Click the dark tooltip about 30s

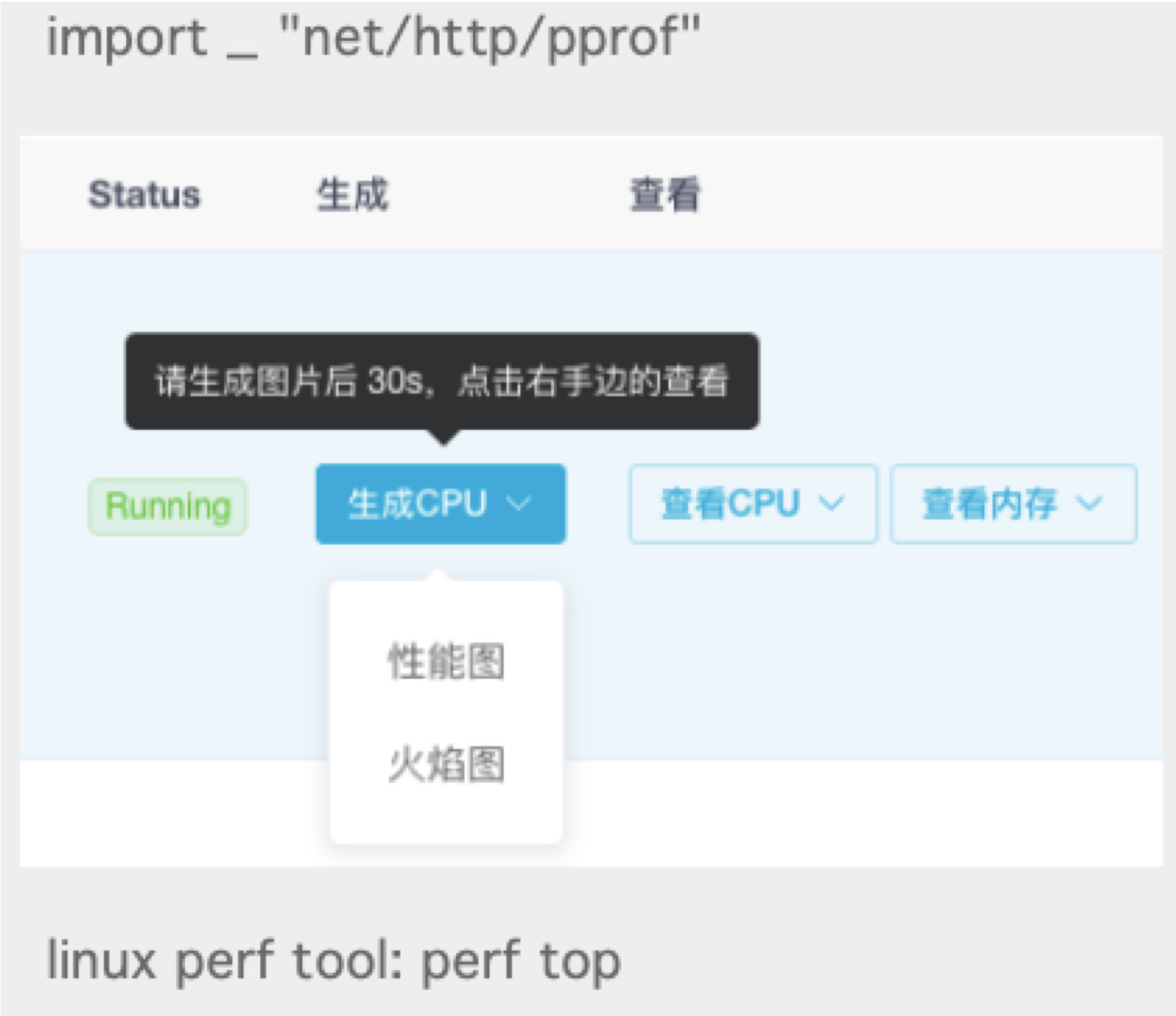442,381
